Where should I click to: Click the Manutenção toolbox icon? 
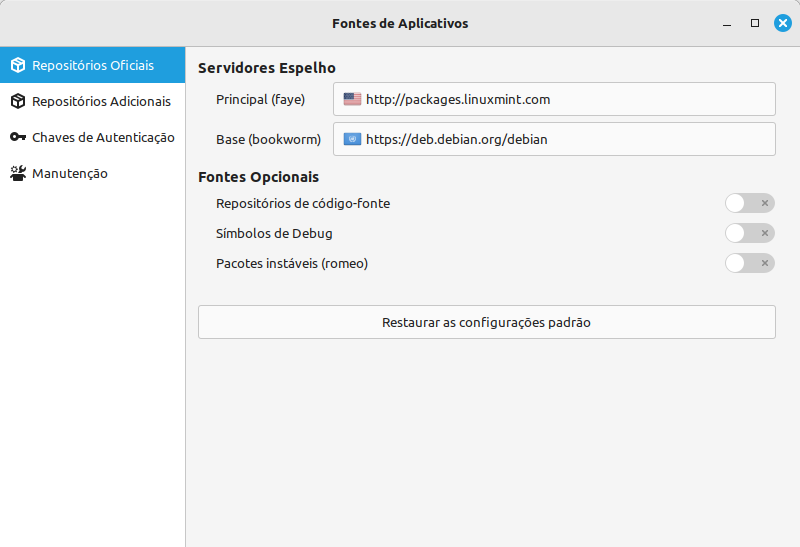point(18,173)
